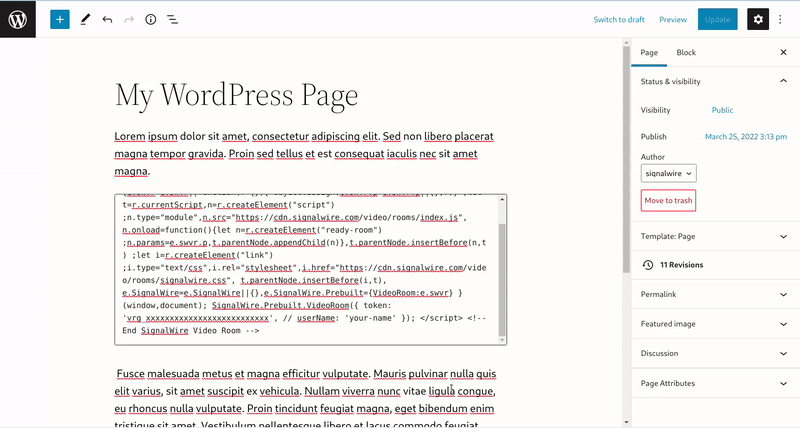Viewport: 800px width, 428px height.
Task: Select the Tools pencil icon
Action: pyautogui.click(x=85, y=19)
